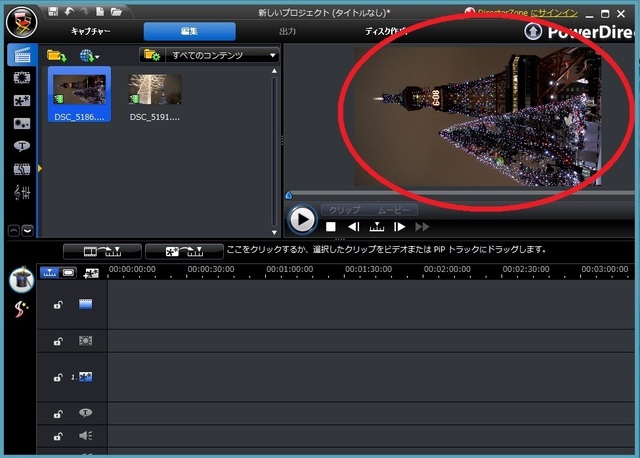Switch to timeline view
640x458 pixels.
point(49,272)
